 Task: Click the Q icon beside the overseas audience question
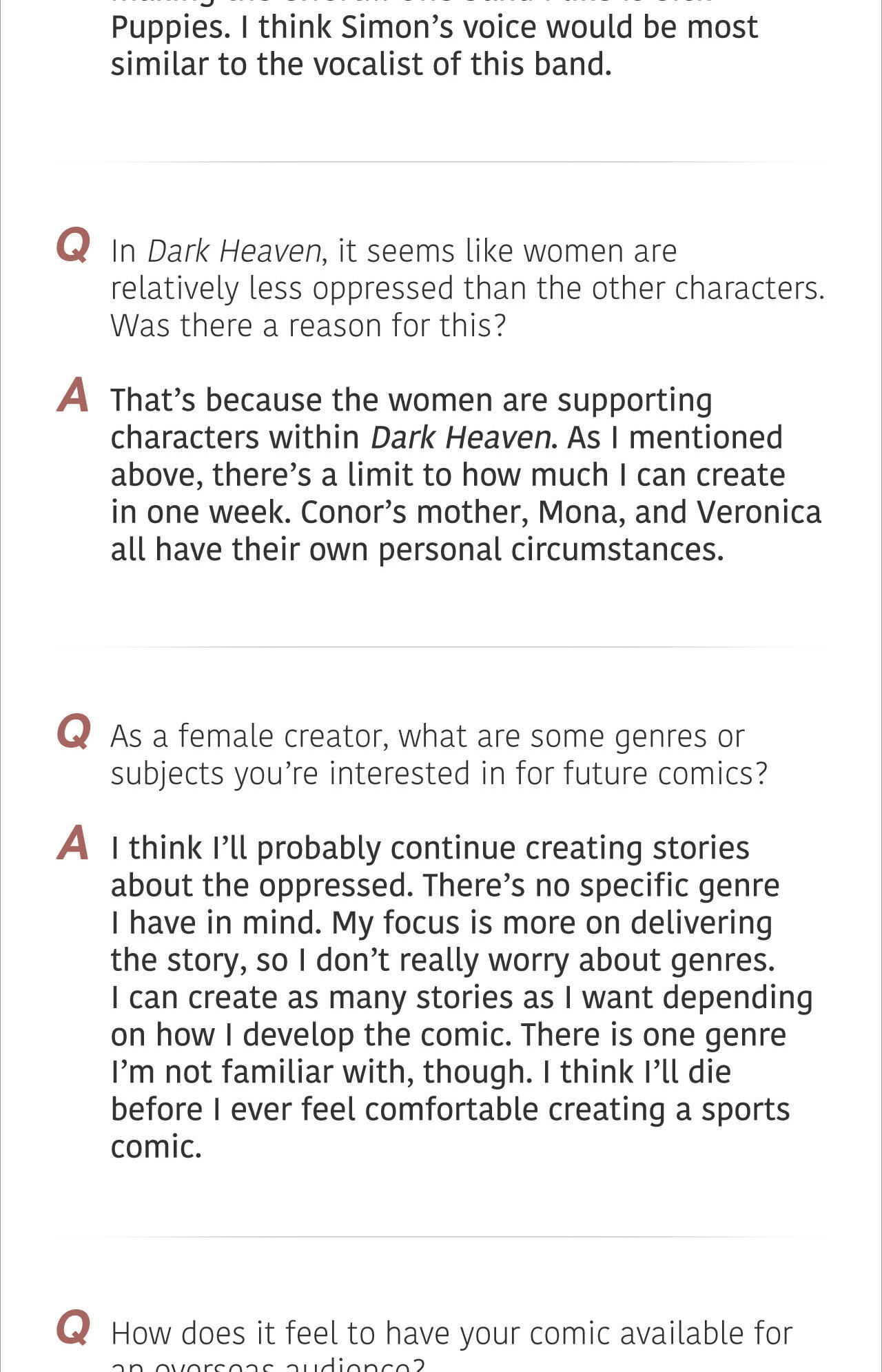coord(73,1328)
